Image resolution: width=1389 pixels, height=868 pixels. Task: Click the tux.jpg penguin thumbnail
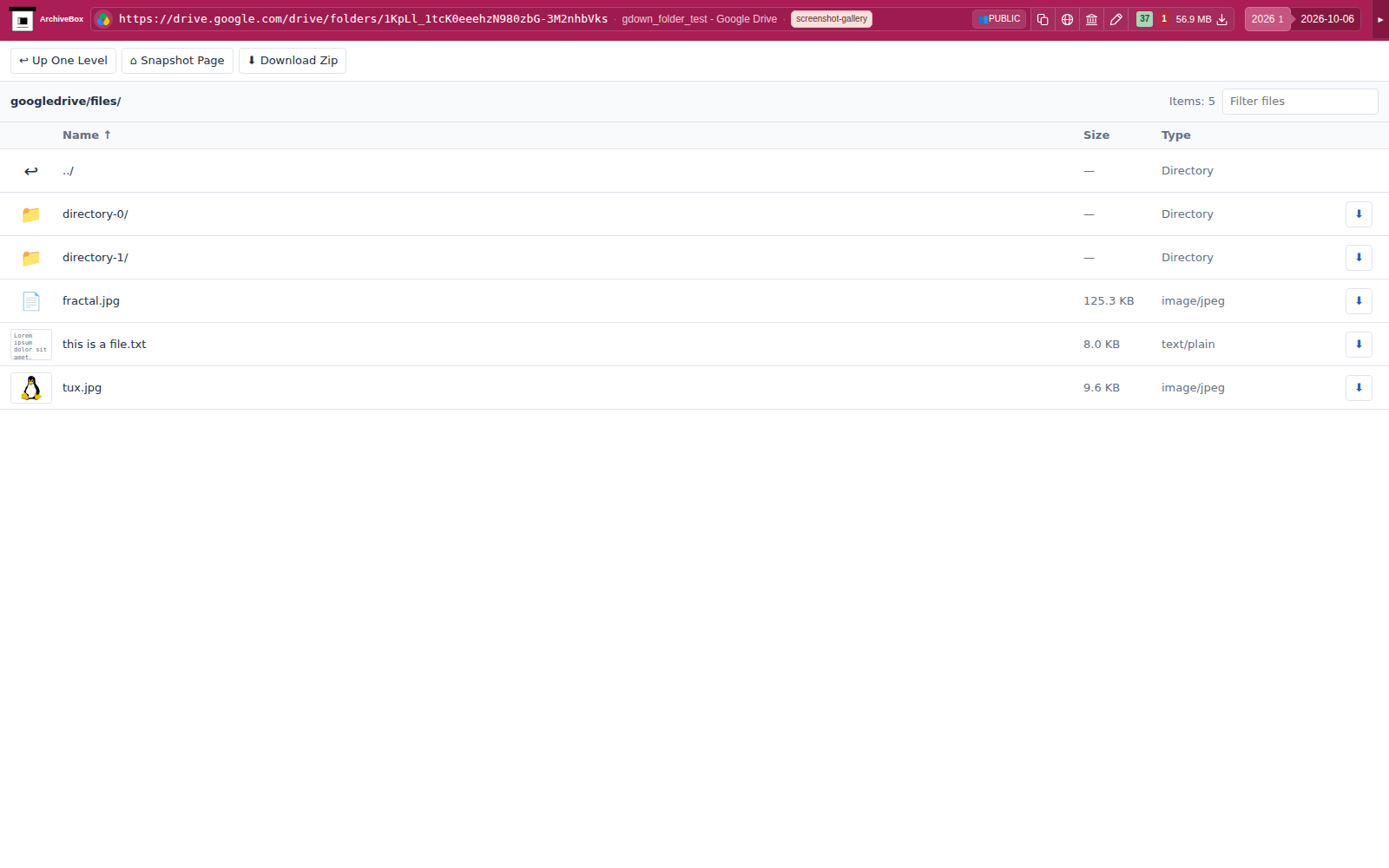[31, 388]
